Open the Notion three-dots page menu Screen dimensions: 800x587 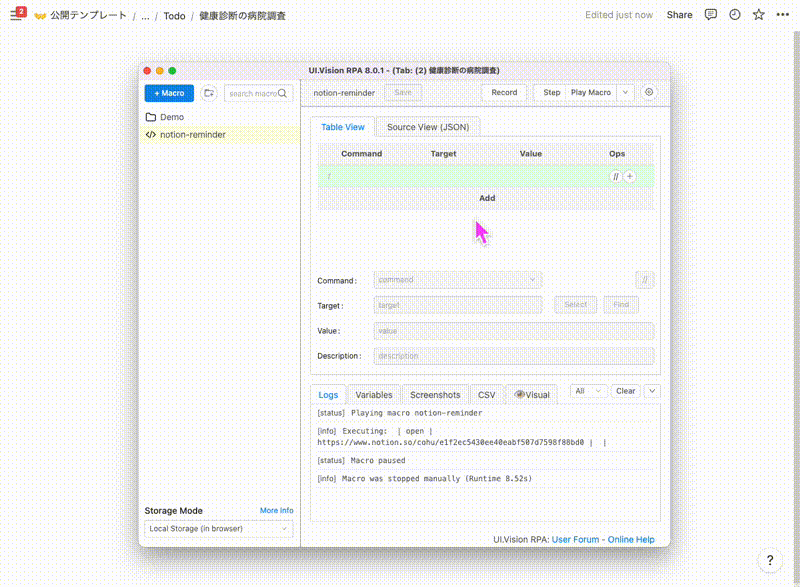tap(782, 15)
